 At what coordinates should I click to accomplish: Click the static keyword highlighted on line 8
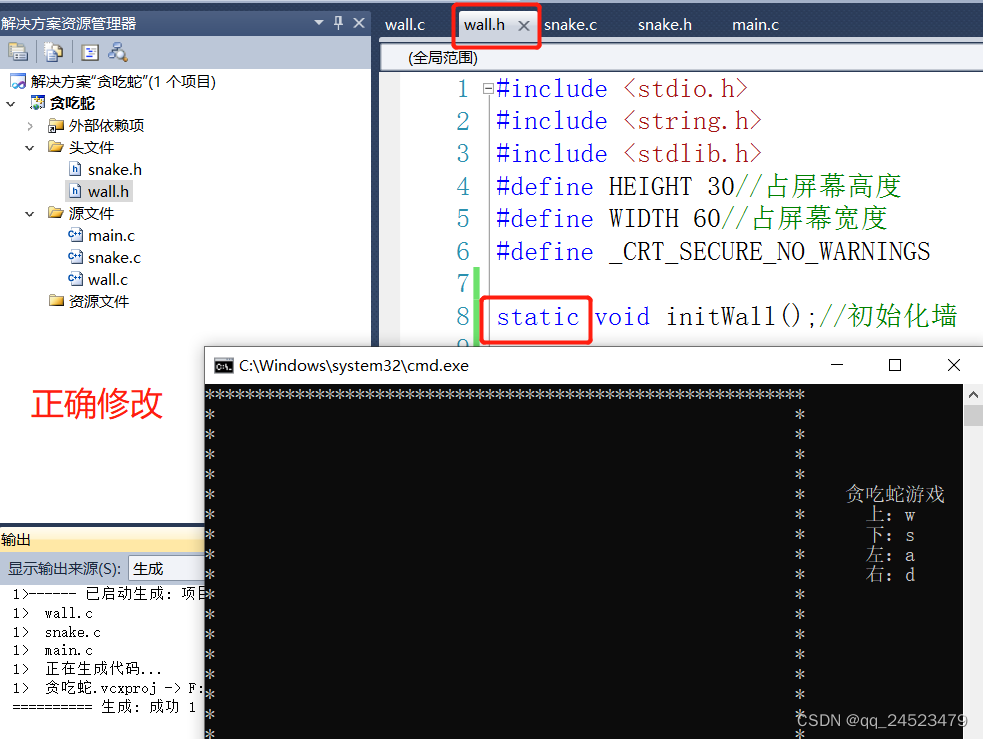coord(538,317)
